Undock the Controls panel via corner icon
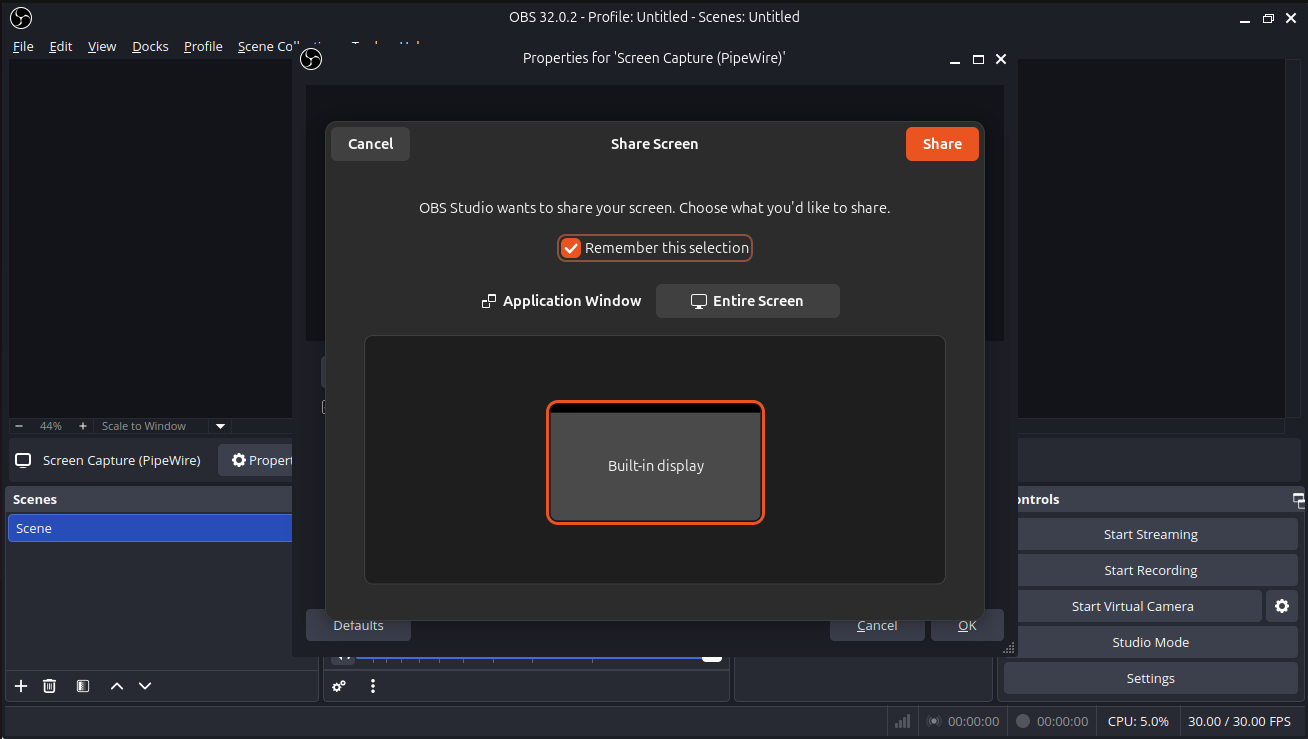 (x=1298, y=499)
